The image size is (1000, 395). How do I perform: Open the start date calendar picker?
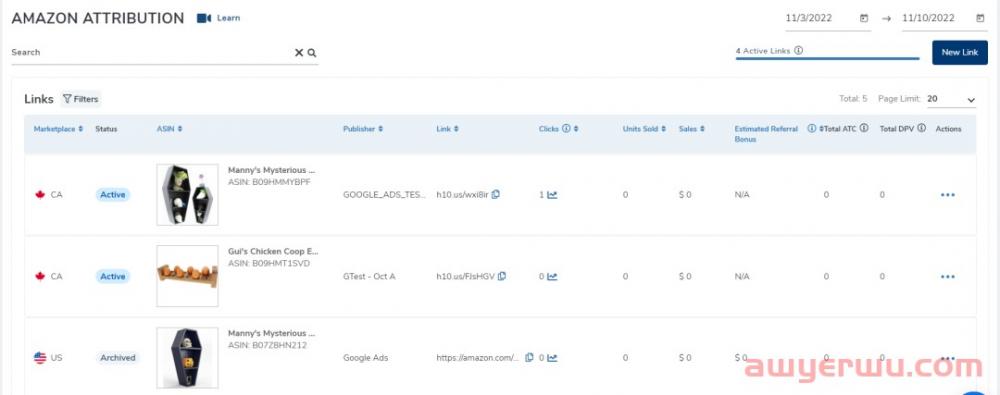[864, 18]
